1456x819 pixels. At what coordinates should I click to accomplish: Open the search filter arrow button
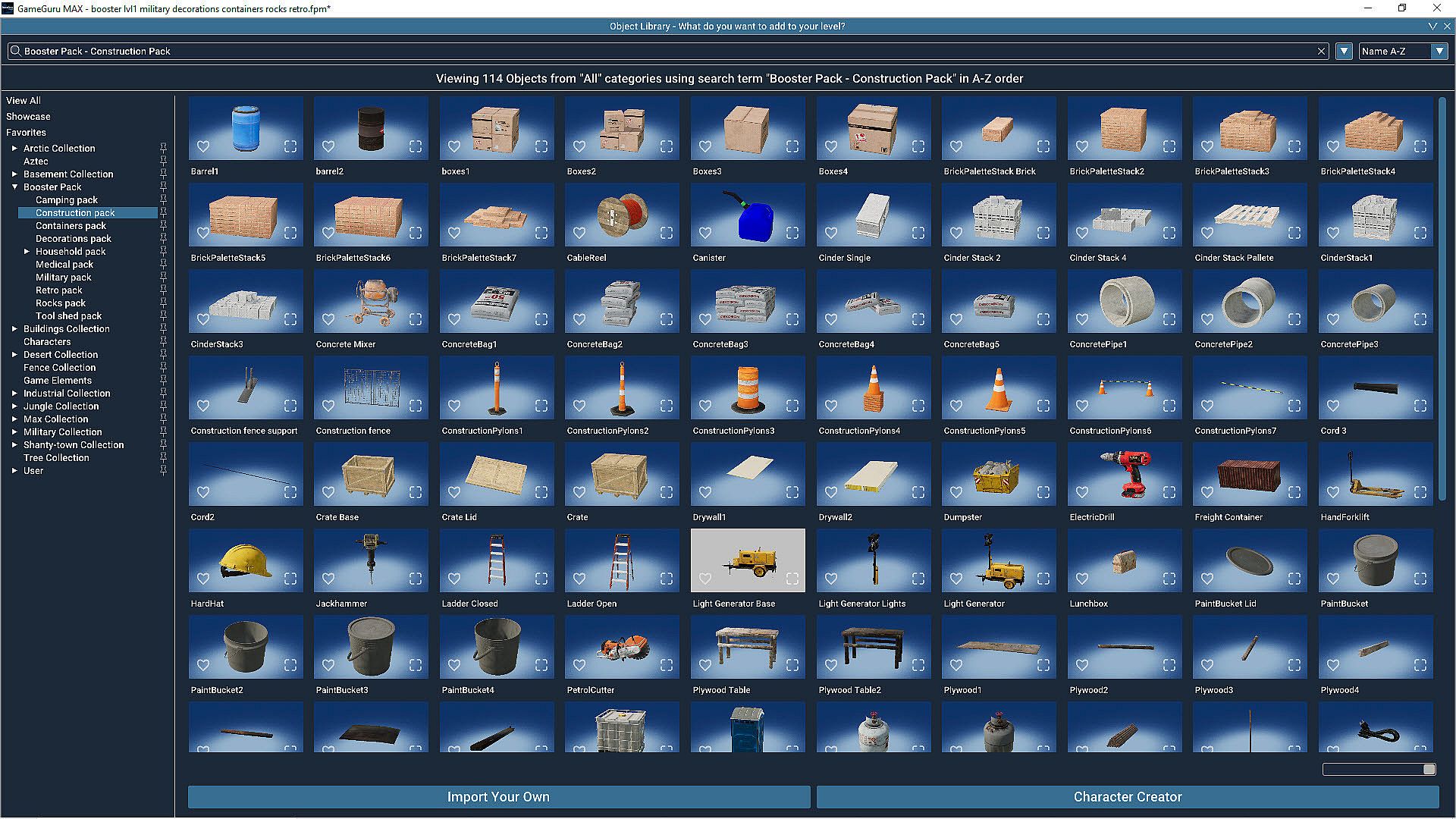1344,52
